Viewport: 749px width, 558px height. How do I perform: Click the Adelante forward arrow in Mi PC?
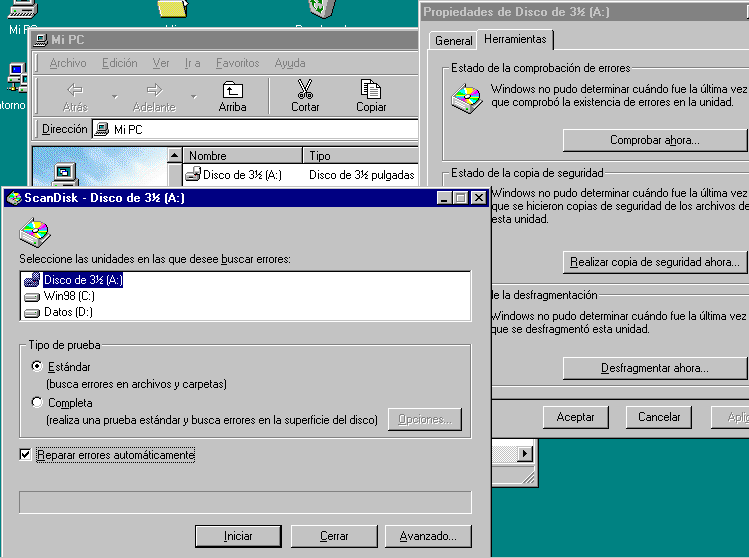[154, 89]
